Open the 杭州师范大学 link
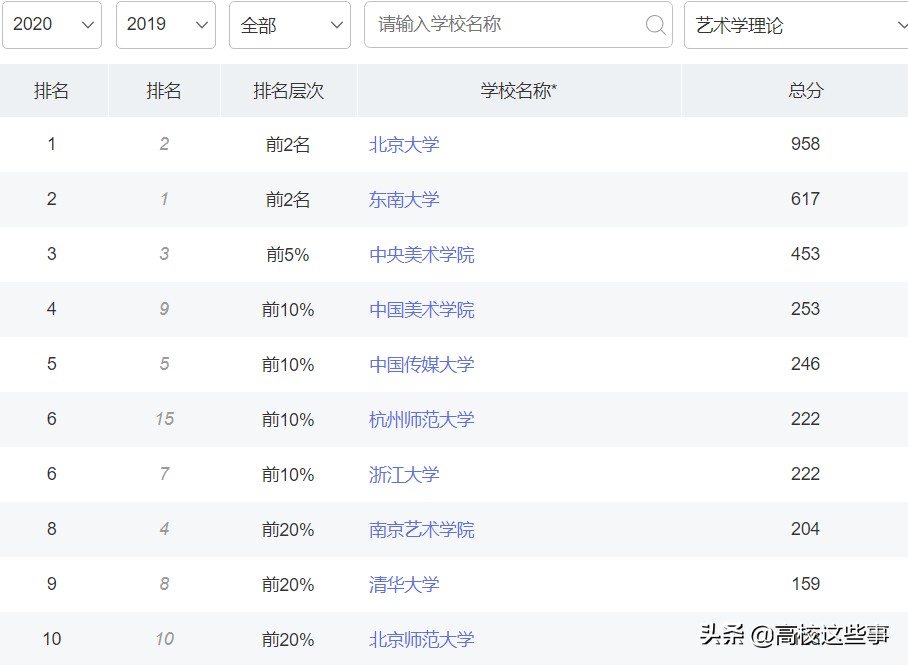The image size is (908, 665). click(x=421, y=419)
